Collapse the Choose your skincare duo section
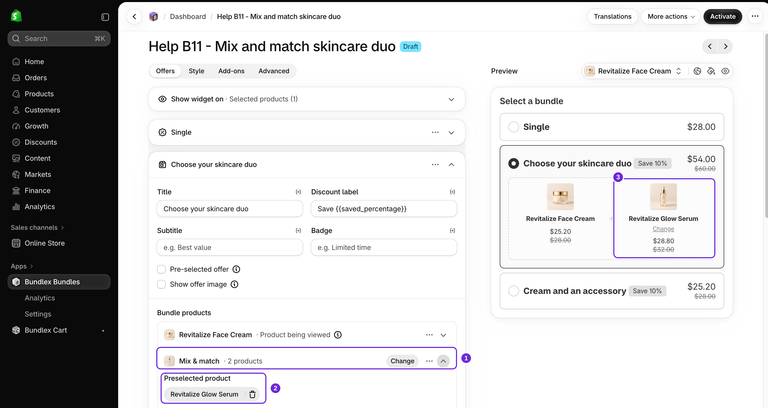The height and width of the screenshot is (408, 768). click(451, 165)
